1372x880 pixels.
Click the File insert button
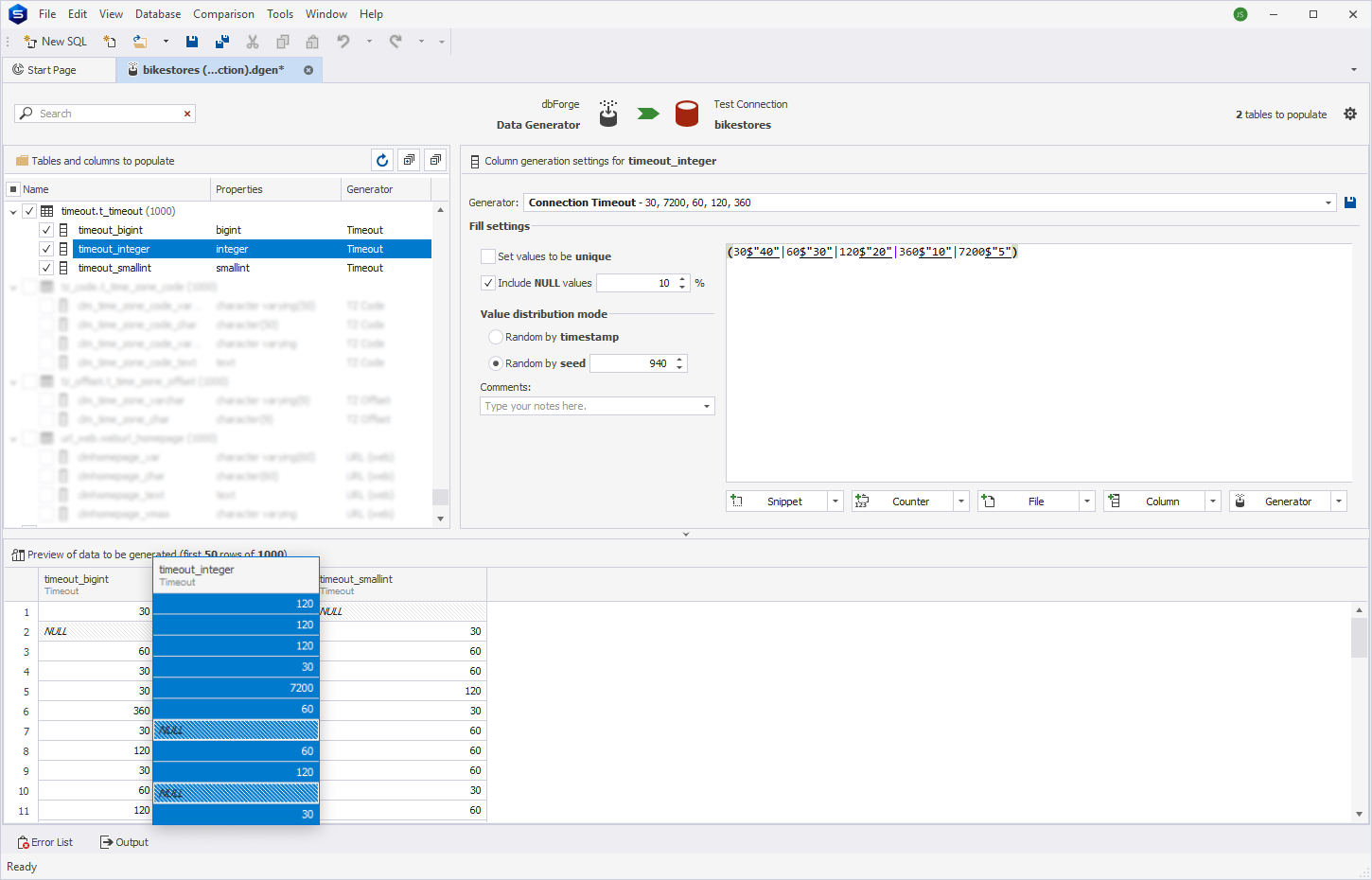[x=1029, y=502]
